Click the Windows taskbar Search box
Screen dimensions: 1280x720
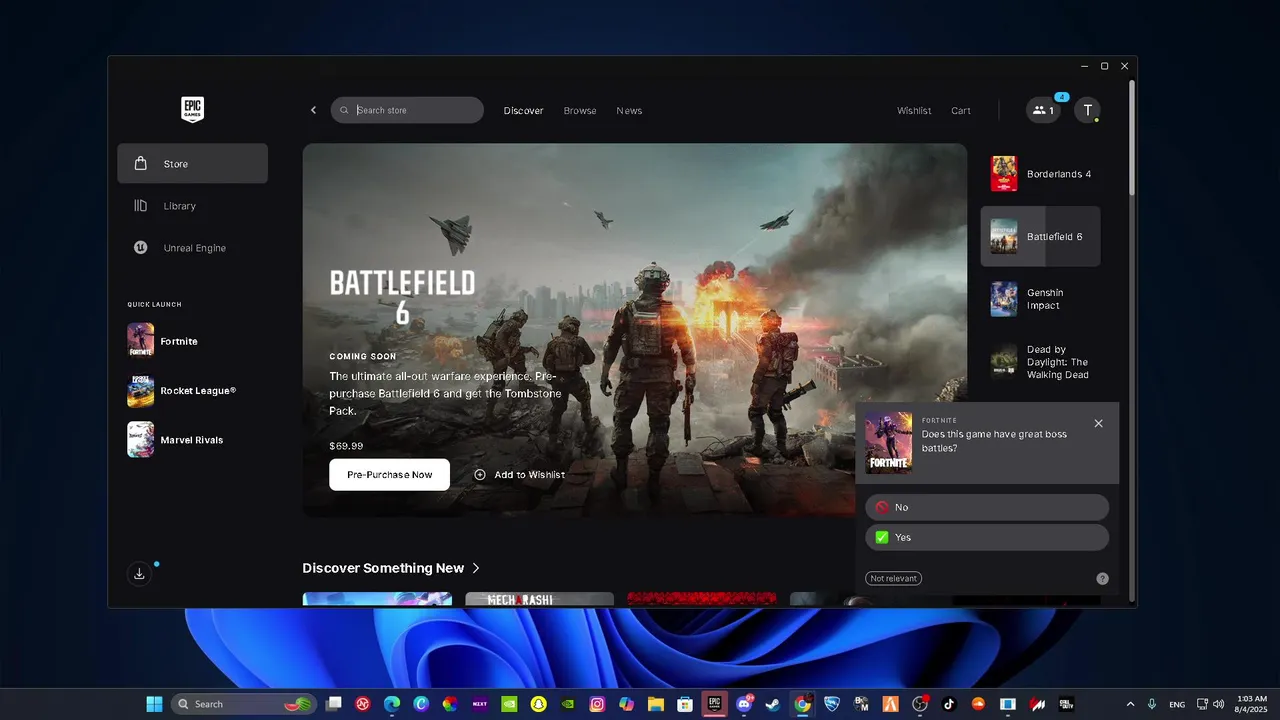coord(245,704)
